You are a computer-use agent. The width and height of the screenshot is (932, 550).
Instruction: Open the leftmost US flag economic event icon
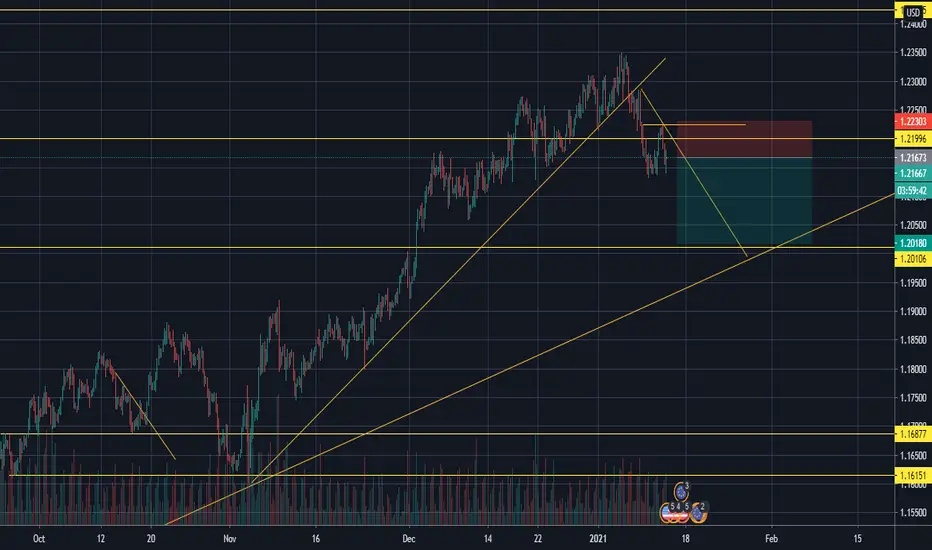coord(666,513)
